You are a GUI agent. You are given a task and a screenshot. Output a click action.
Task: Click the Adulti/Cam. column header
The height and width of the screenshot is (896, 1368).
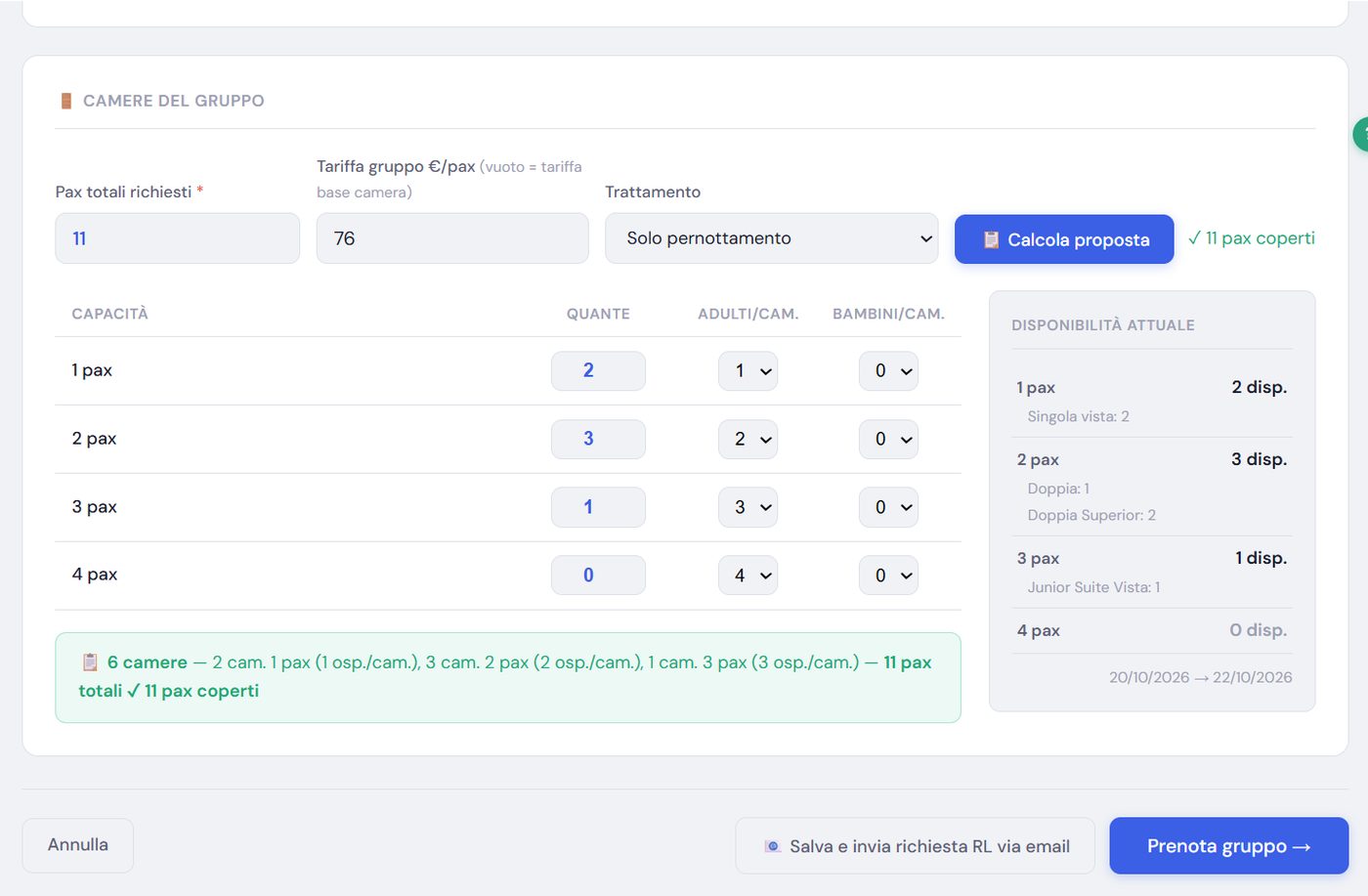click(748, 314)
